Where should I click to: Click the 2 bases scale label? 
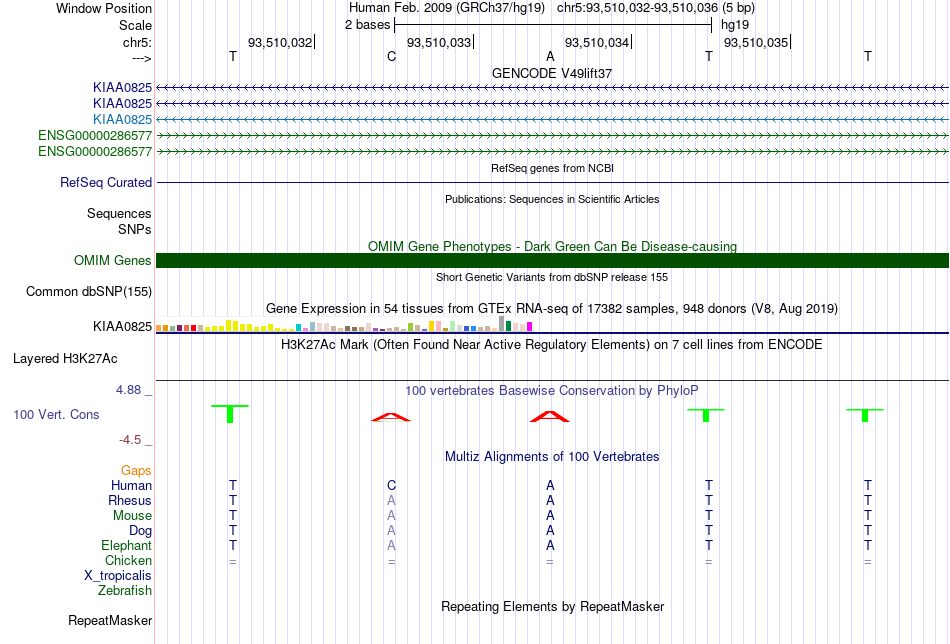pos(367,25)
